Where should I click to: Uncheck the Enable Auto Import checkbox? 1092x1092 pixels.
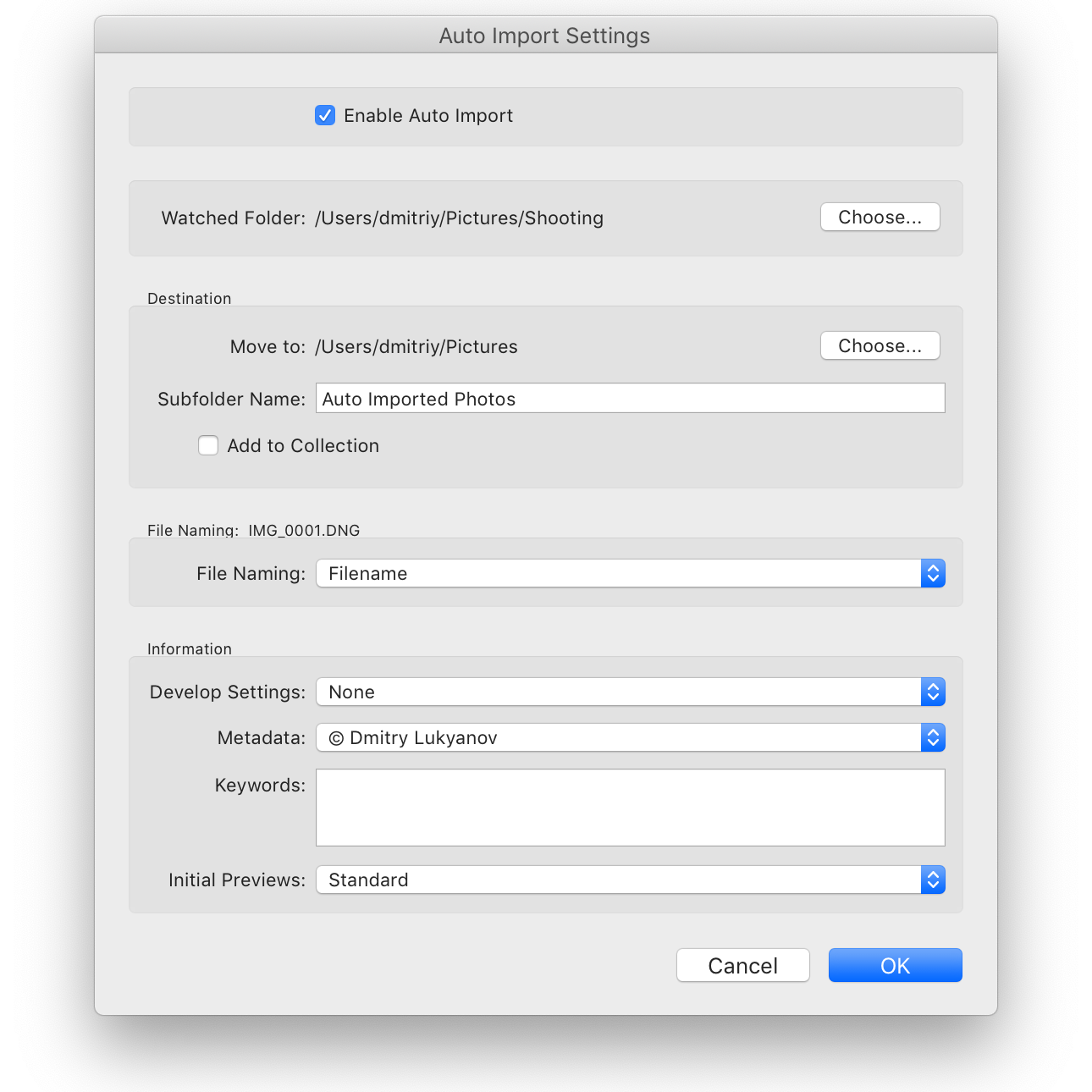pos(325,115)
